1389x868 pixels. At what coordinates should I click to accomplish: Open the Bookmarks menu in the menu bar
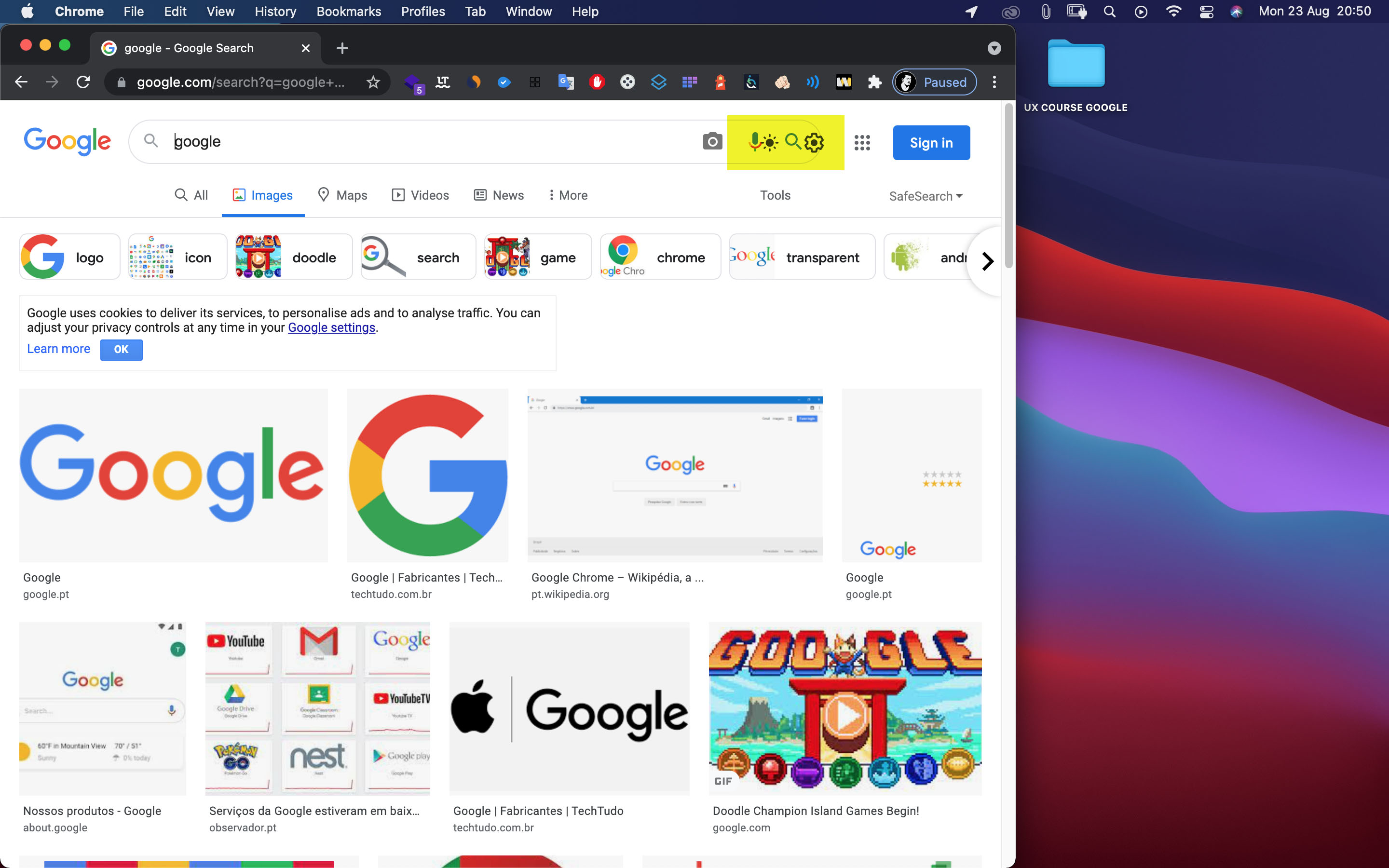click(x=348, y=12)
